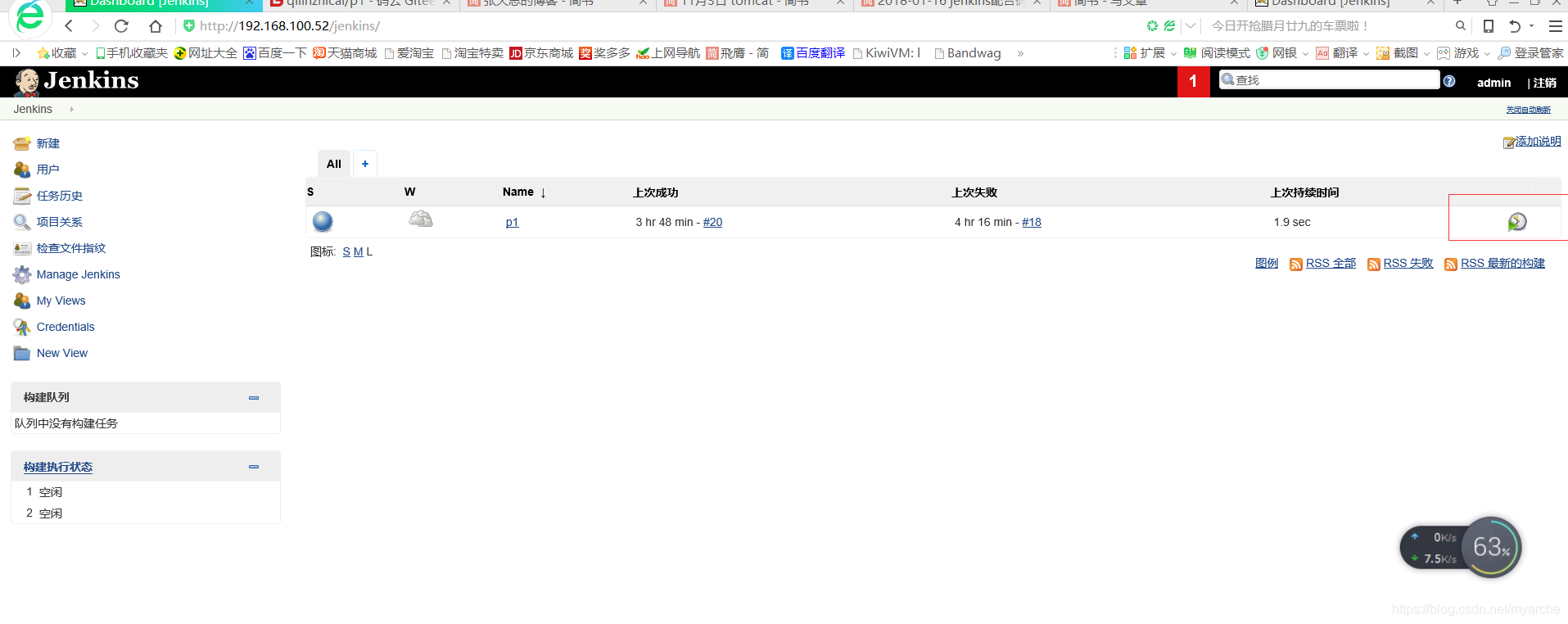1568x624 pixels.
Task: Select medium icon size M
Action: (358, 251)
